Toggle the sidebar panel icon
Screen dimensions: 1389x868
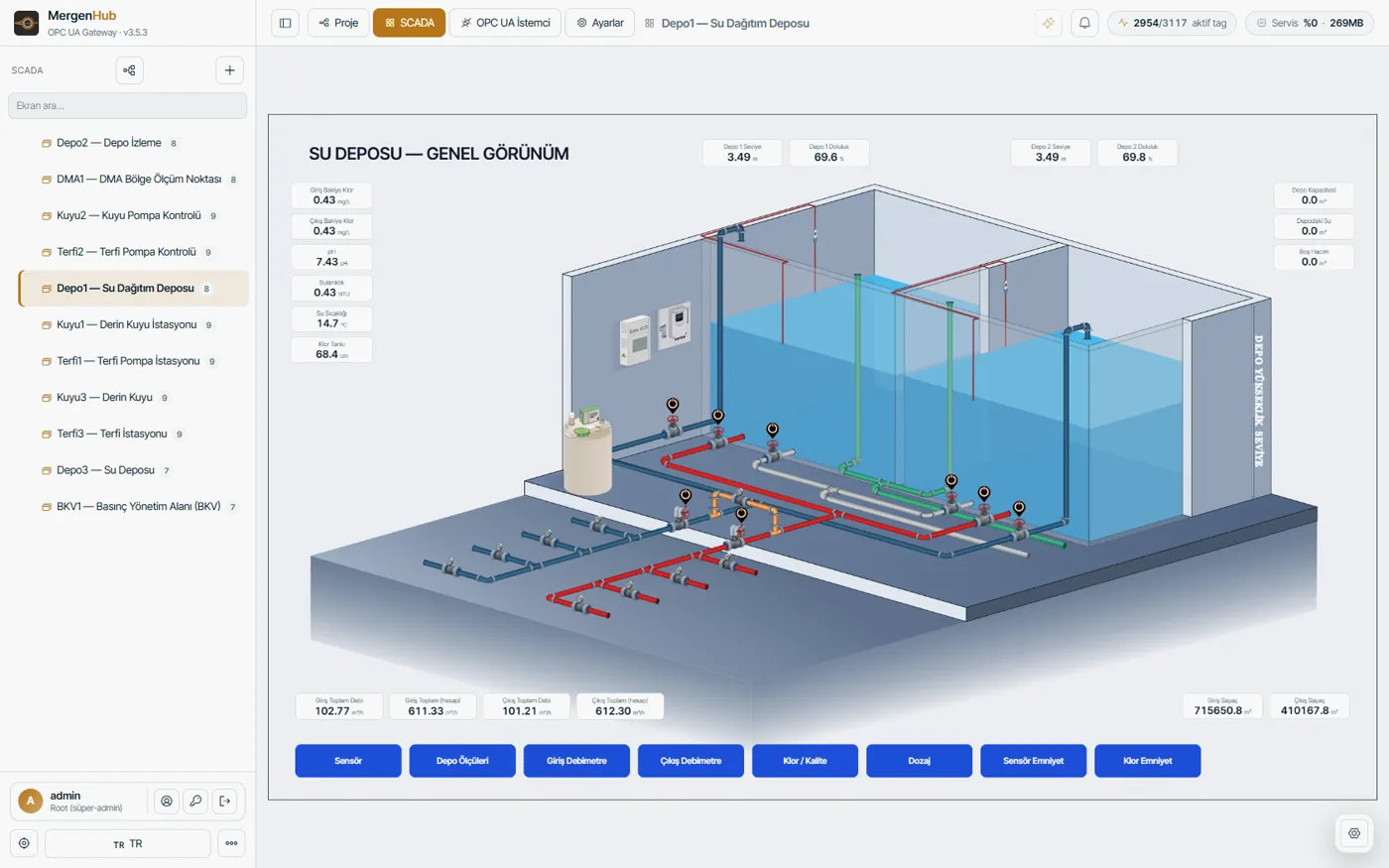(x=286, y=23)
